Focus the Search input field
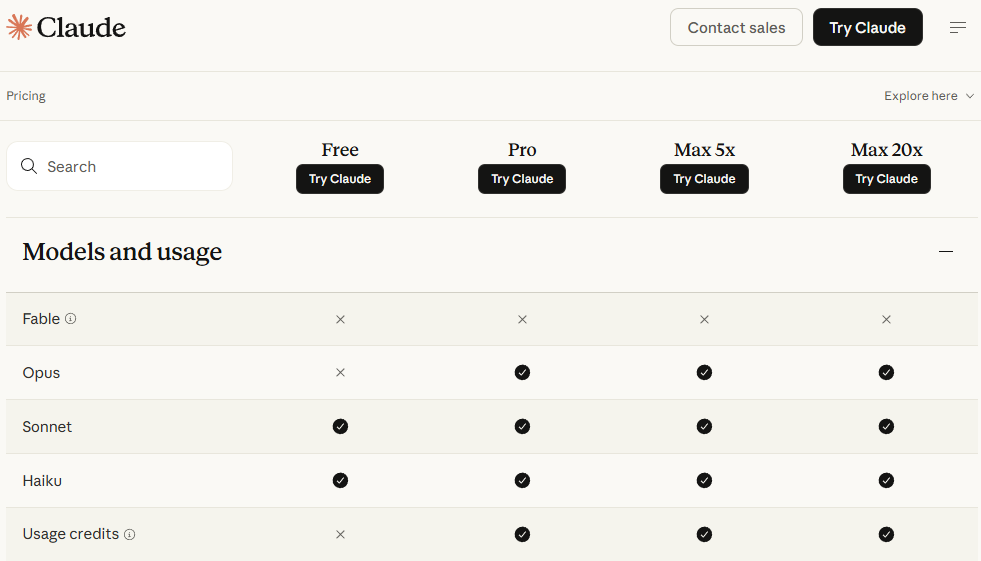Viewport: 981px width, 561px height. [x=119, y=166]
